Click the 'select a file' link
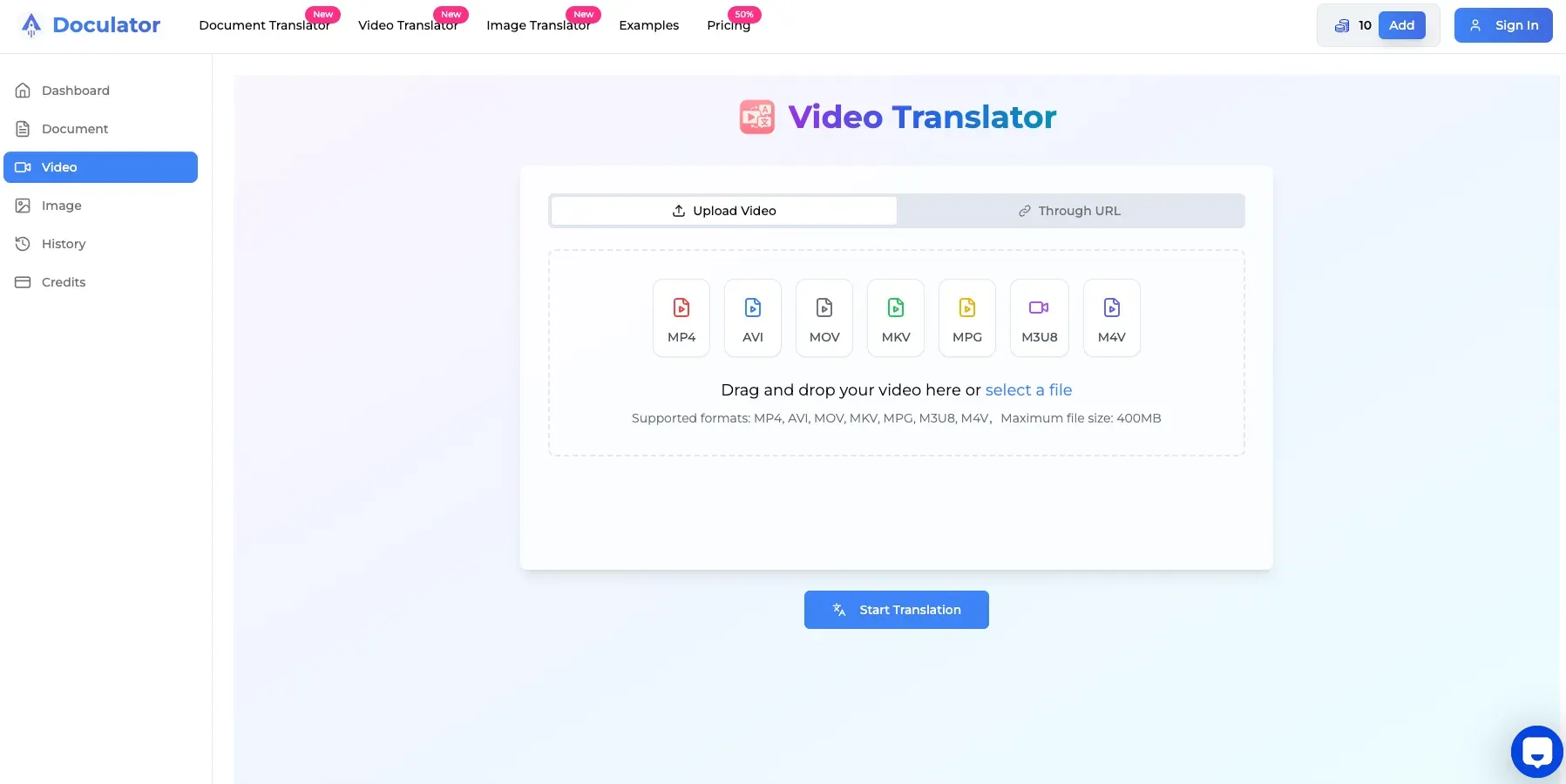 tap(1028, 390)
